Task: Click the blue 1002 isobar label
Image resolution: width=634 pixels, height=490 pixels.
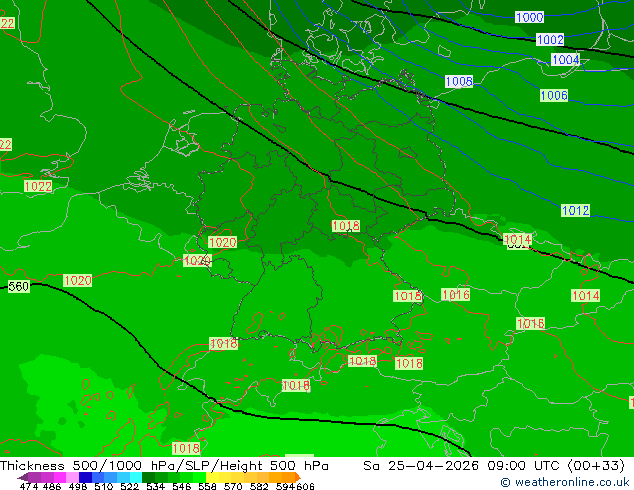Action: pyautogui.click(x=550, y=40)
